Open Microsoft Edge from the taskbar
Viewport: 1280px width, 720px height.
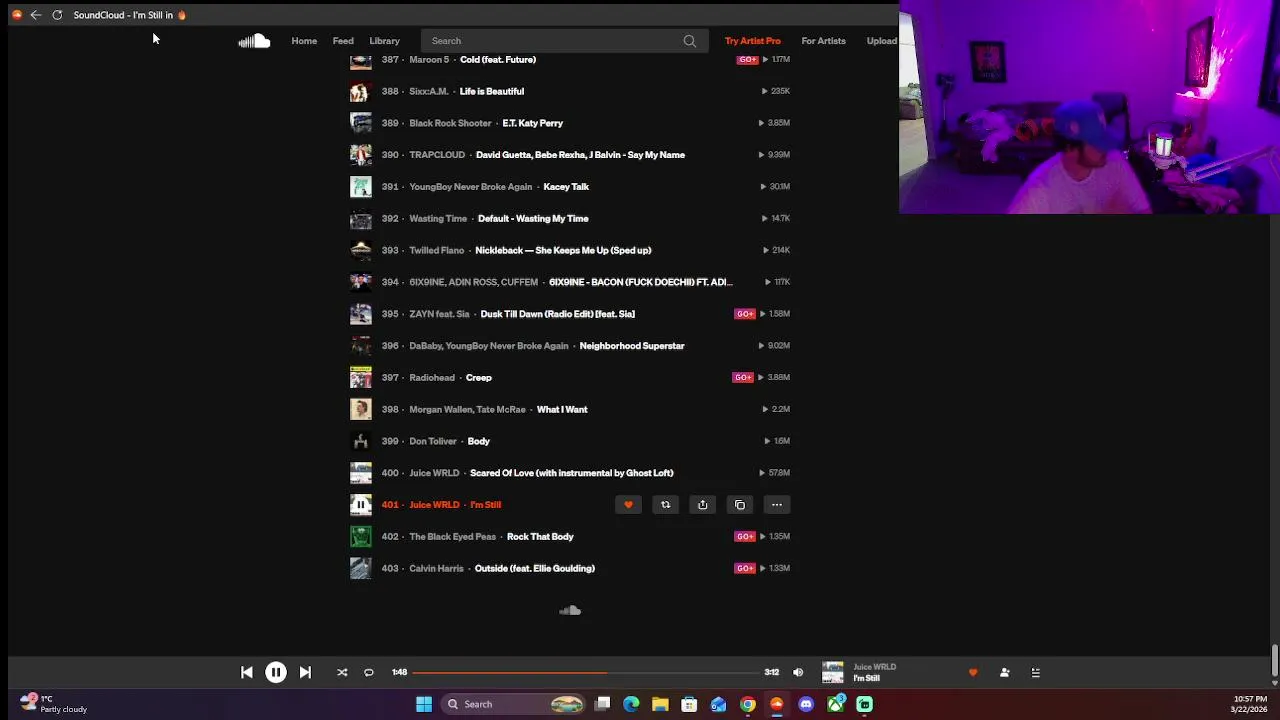(631, 704)
